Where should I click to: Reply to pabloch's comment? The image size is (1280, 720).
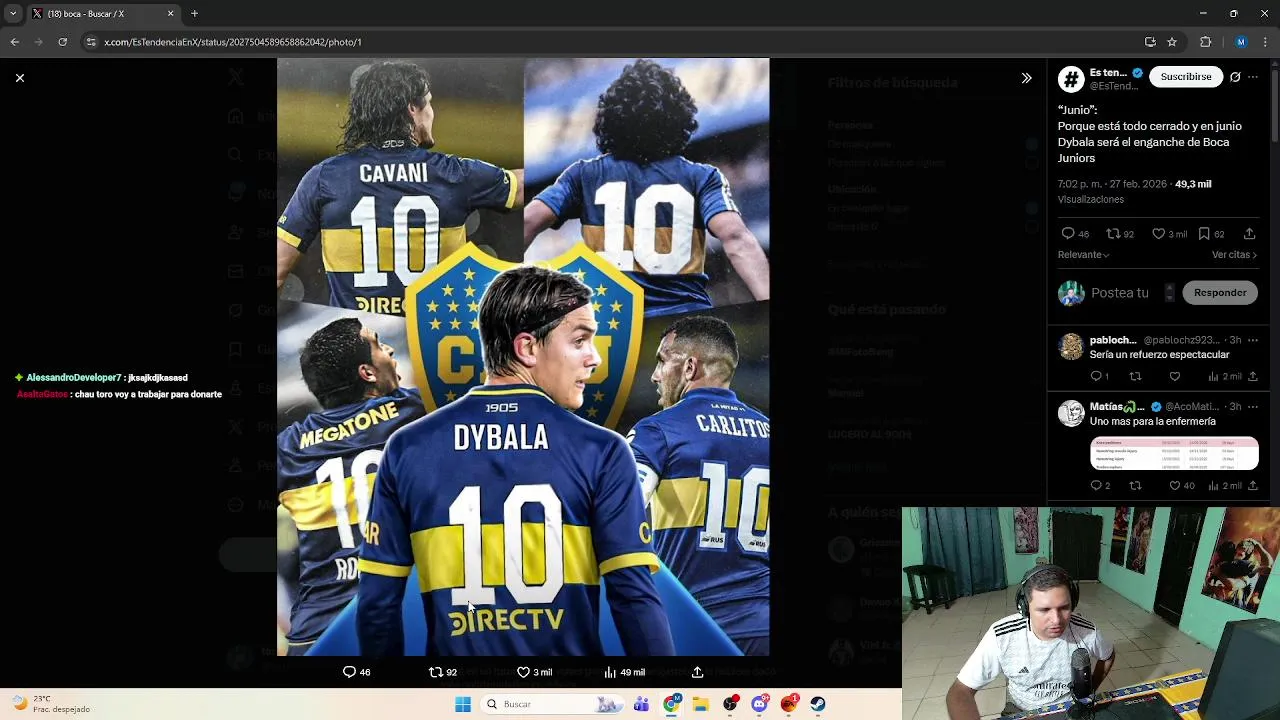[1096, 377]
